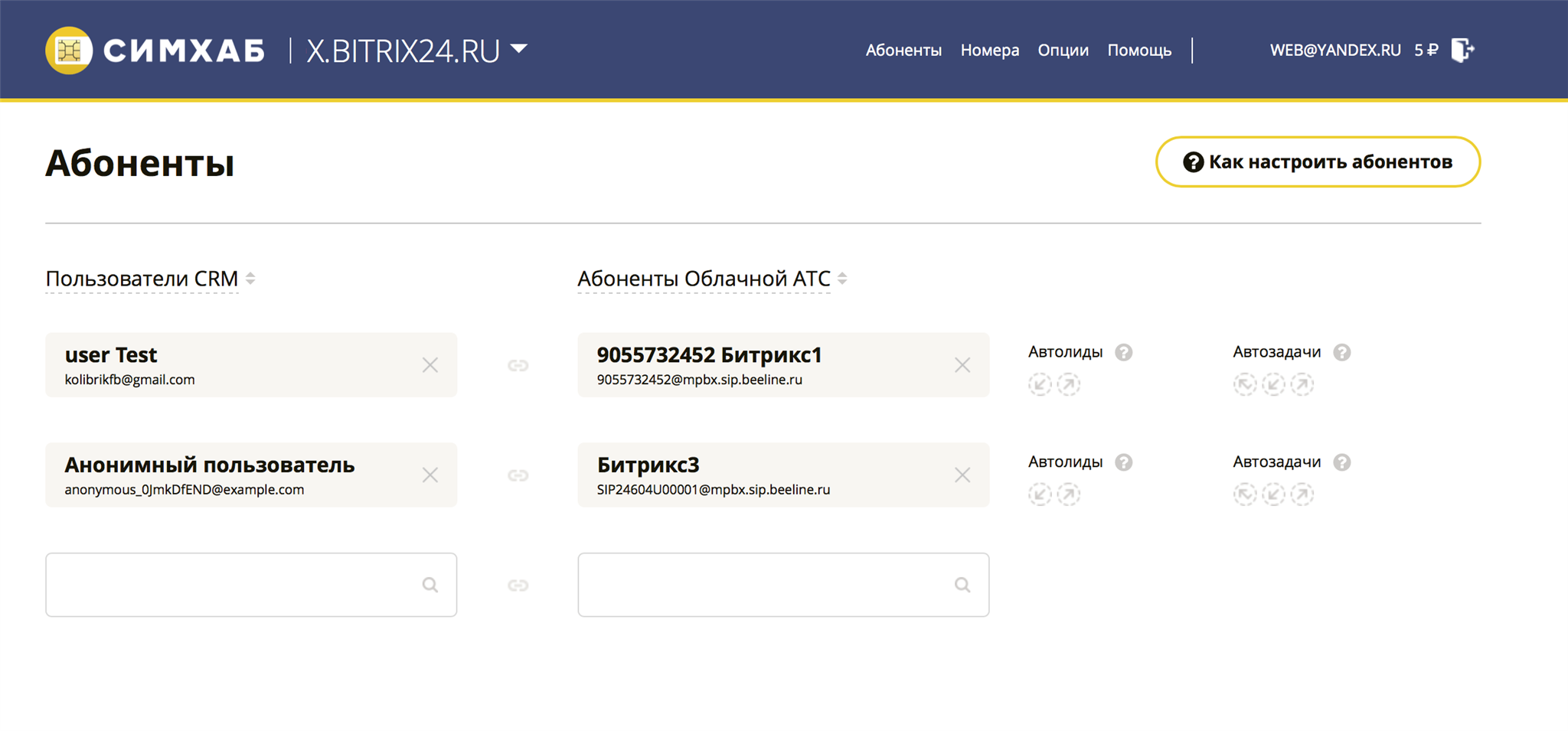Remove Битрикс3 subscriber with X icon

962,475
